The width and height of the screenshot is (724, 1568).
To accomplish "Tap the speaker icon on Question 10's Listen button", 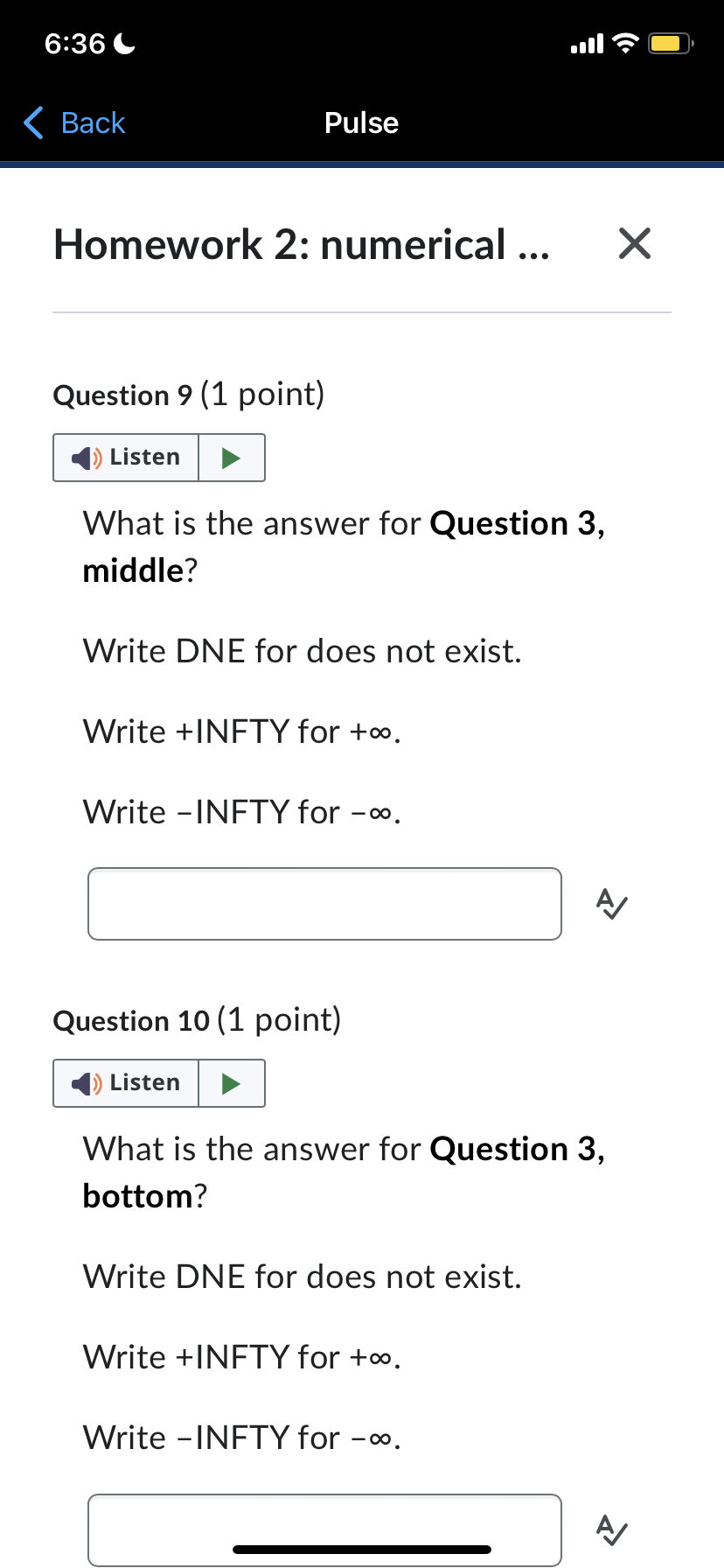I will pos(85,1083).
